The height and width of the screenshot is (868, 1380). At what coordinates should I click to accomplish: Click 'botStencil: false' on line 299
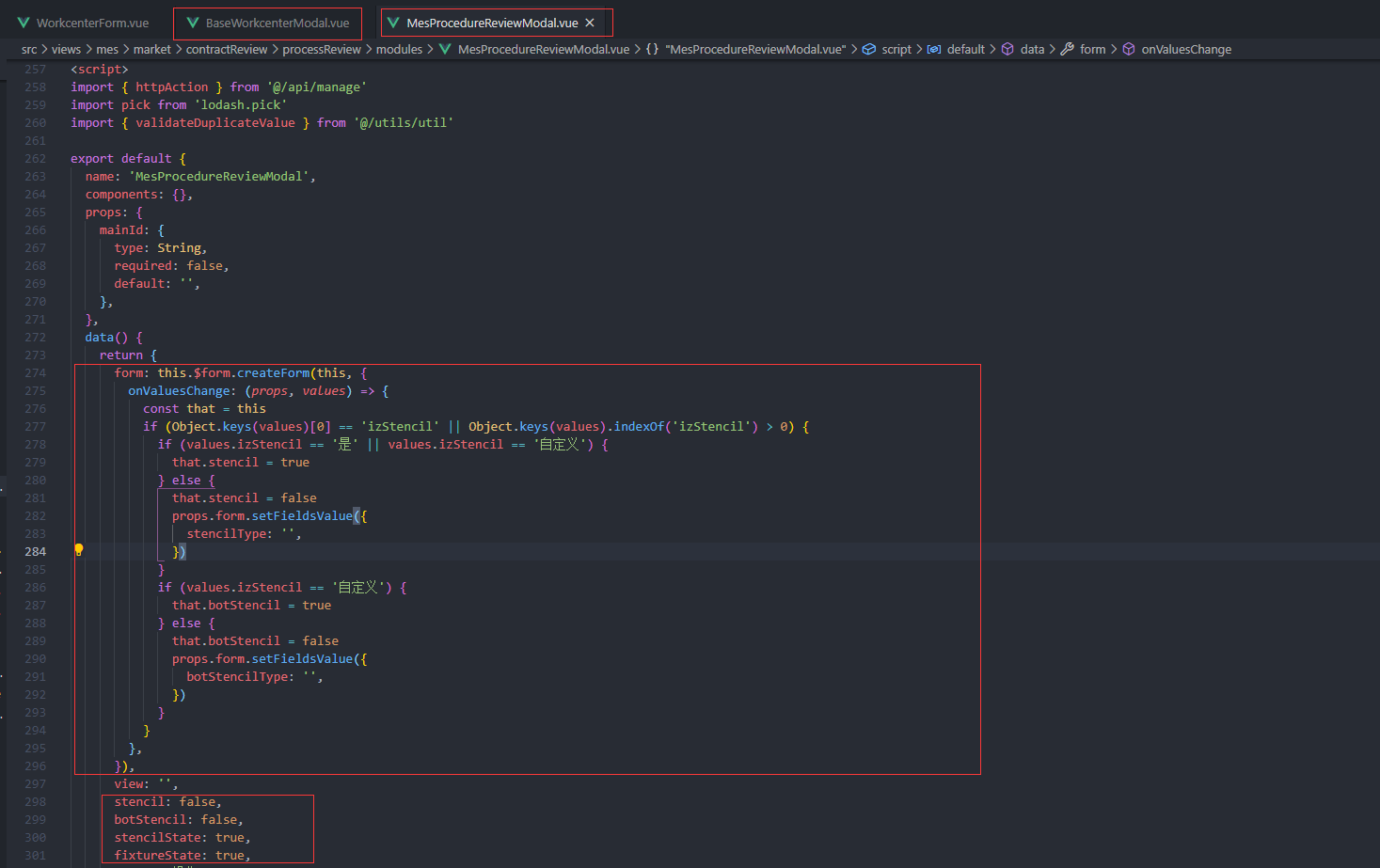(x=176, y=819)
